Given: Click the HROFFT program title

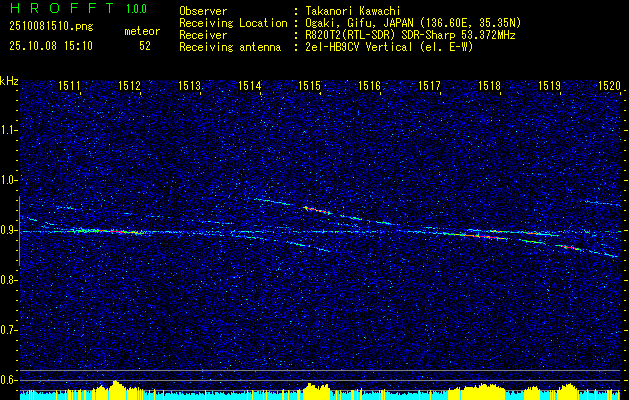Looking at the screenshot, I should (62, 8).
